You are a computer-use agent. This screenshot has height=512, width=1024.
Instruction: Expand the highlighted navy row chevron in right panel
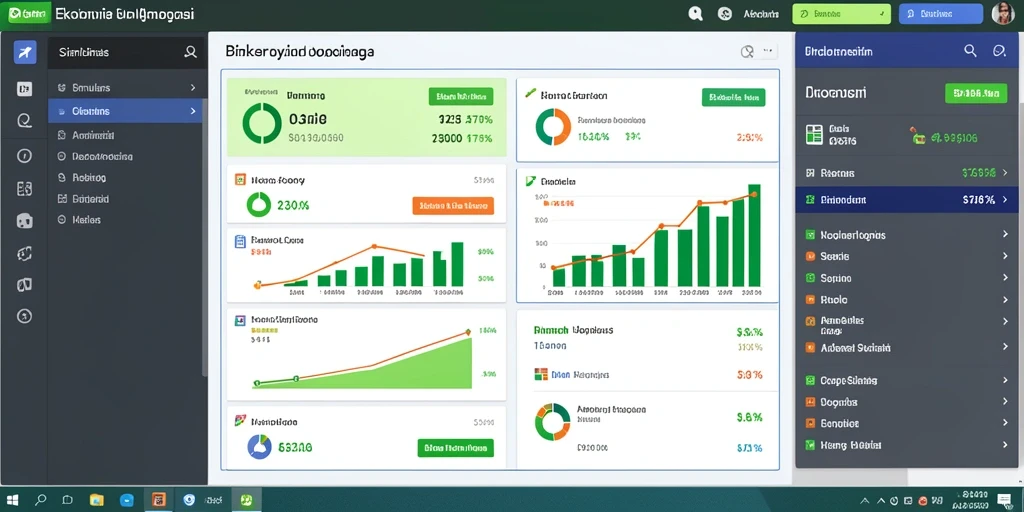click(x=1004, y=200)
